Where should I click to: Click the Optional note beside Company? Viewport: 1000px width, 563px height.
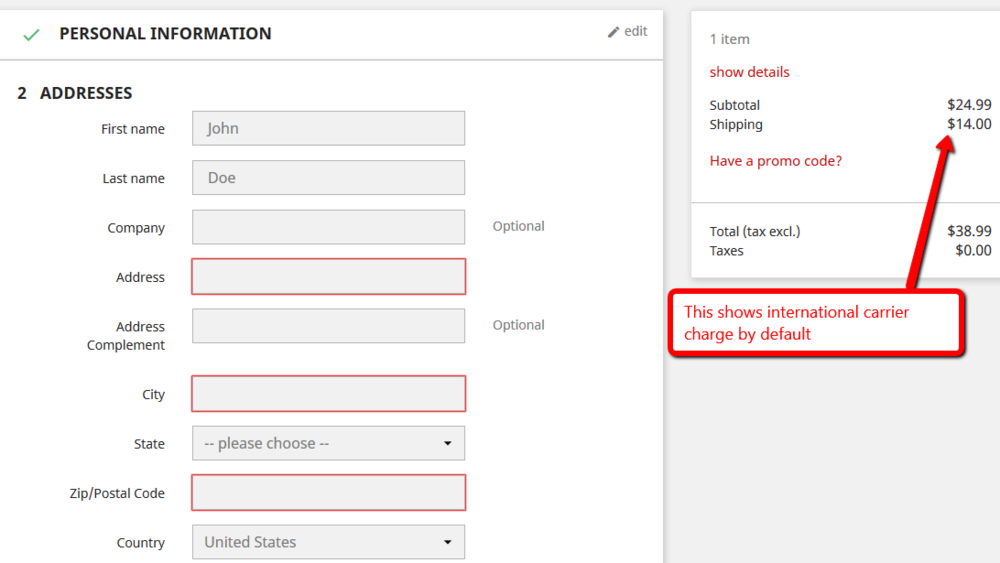pos(518,226)
